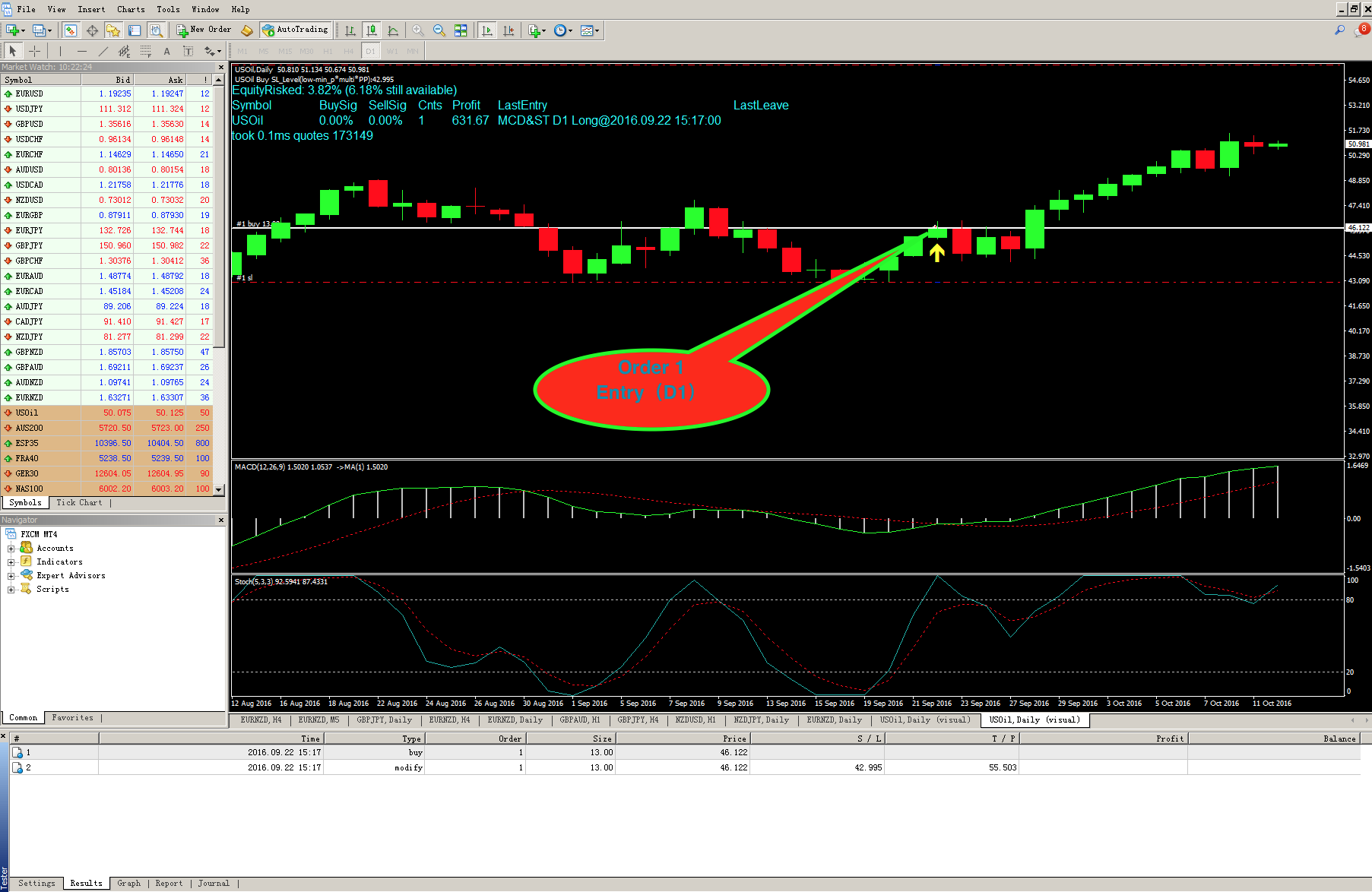The height and width of the screenshot is (892, 1372).
Task: Open the MetaEditor yellow book icon
Action: [247, 30]
